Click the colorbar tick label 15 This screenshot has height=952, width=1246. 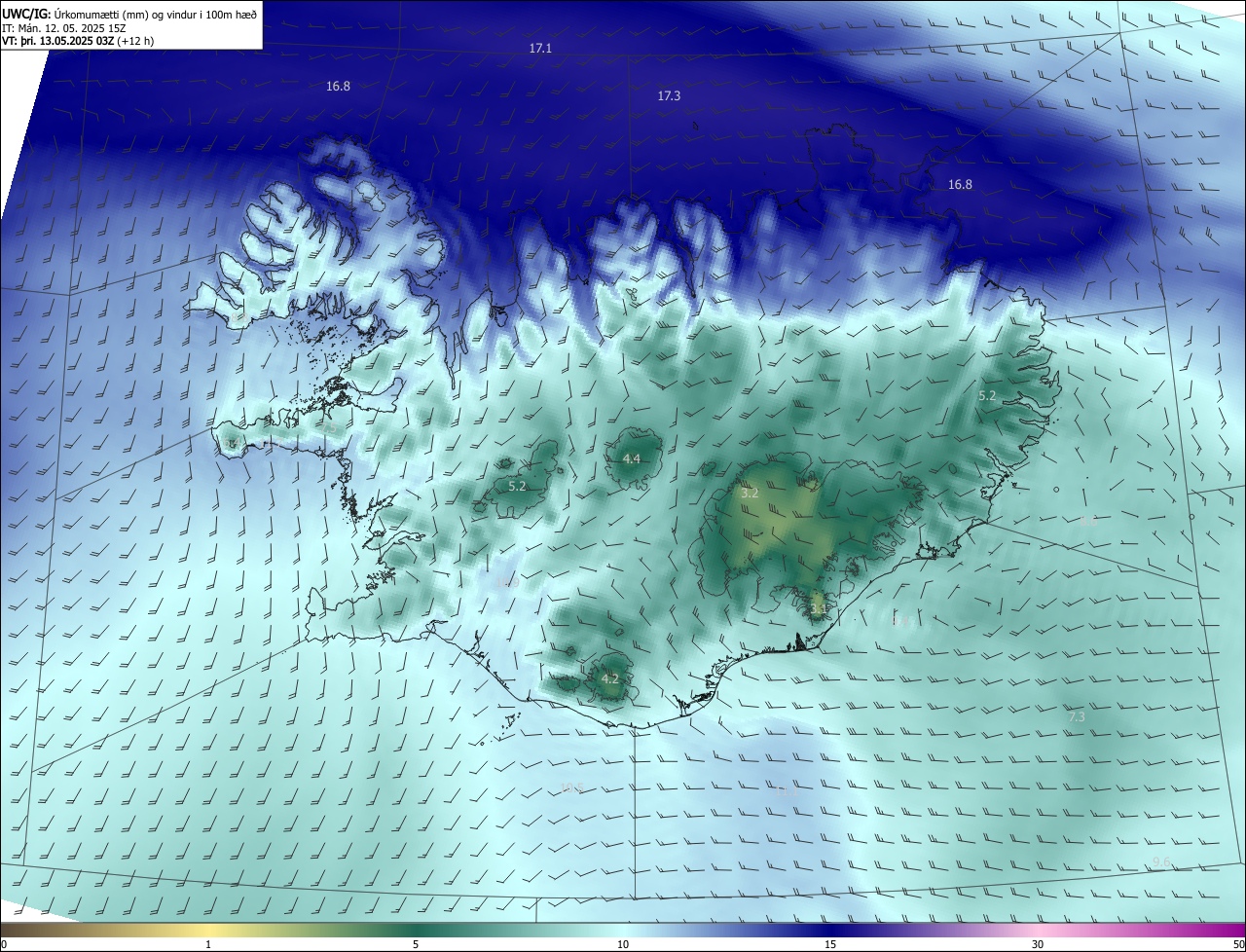click(x=830, y=944)
